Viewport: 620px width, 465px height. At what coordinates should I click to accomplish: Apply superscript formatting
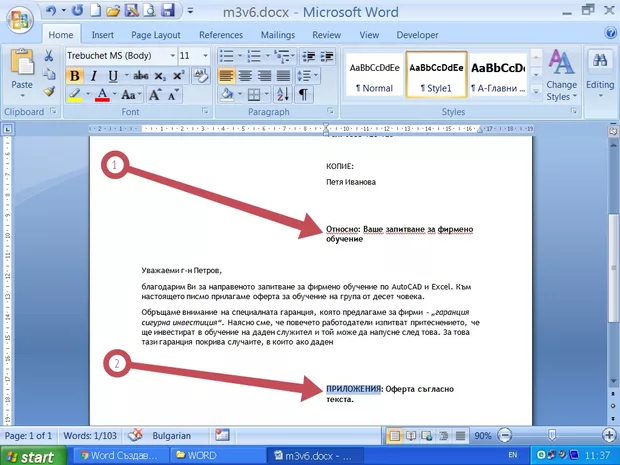point(178,76)
